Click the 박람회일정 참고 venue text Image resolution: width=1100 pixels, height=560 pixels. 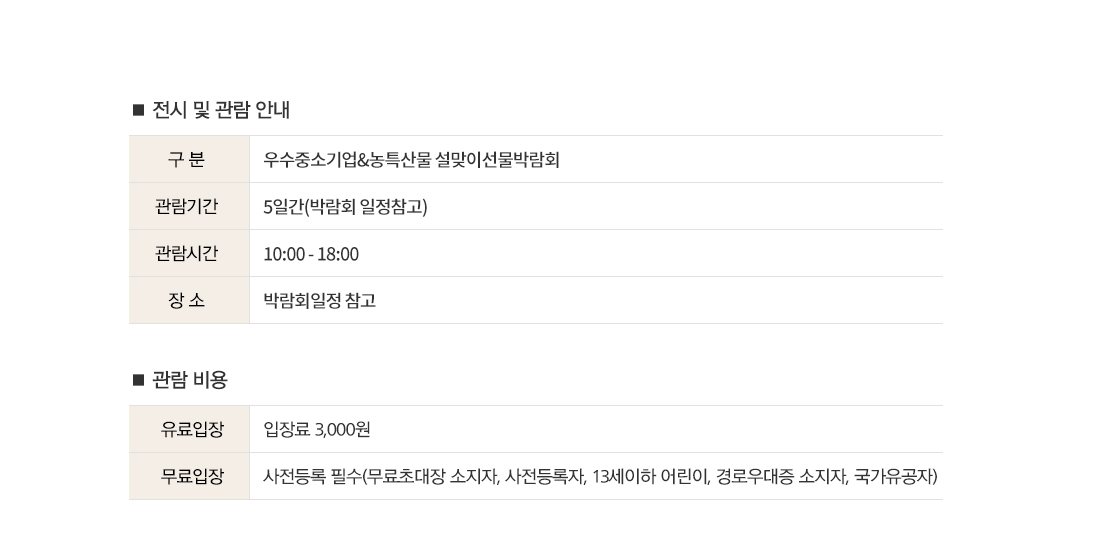(319, 301)
